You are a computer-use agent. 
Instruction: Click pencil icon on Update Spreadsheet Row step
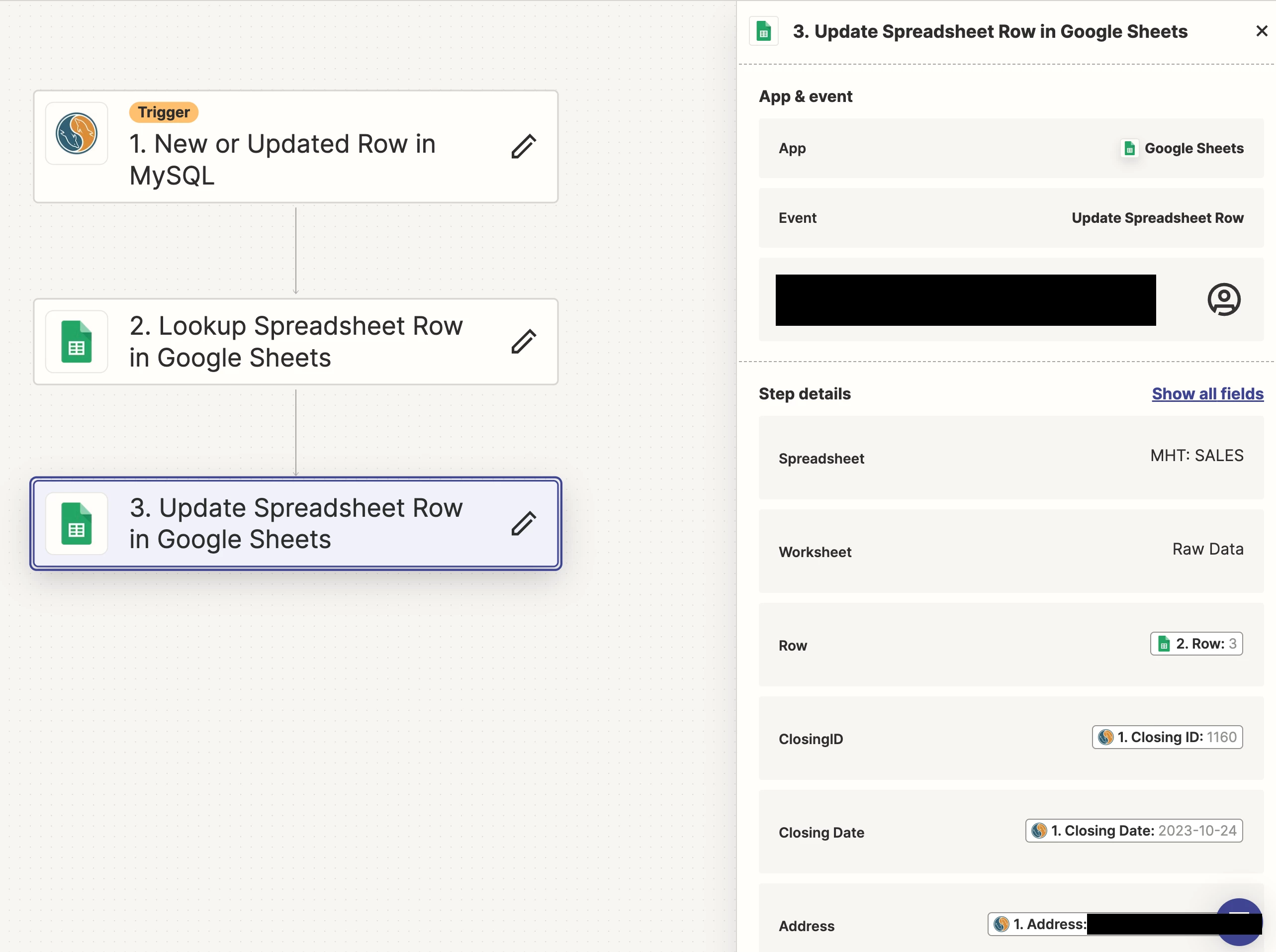point(523,523)
